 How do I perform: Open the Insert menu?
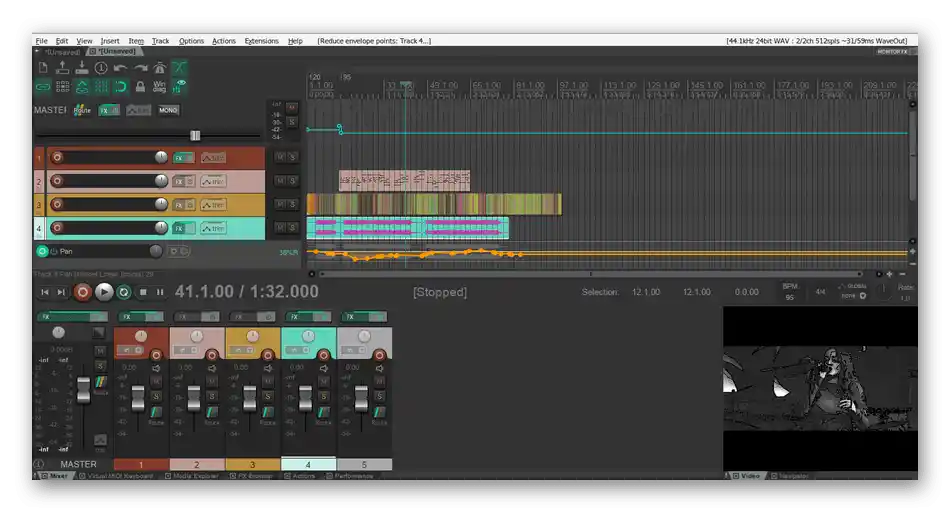point(110,41)
